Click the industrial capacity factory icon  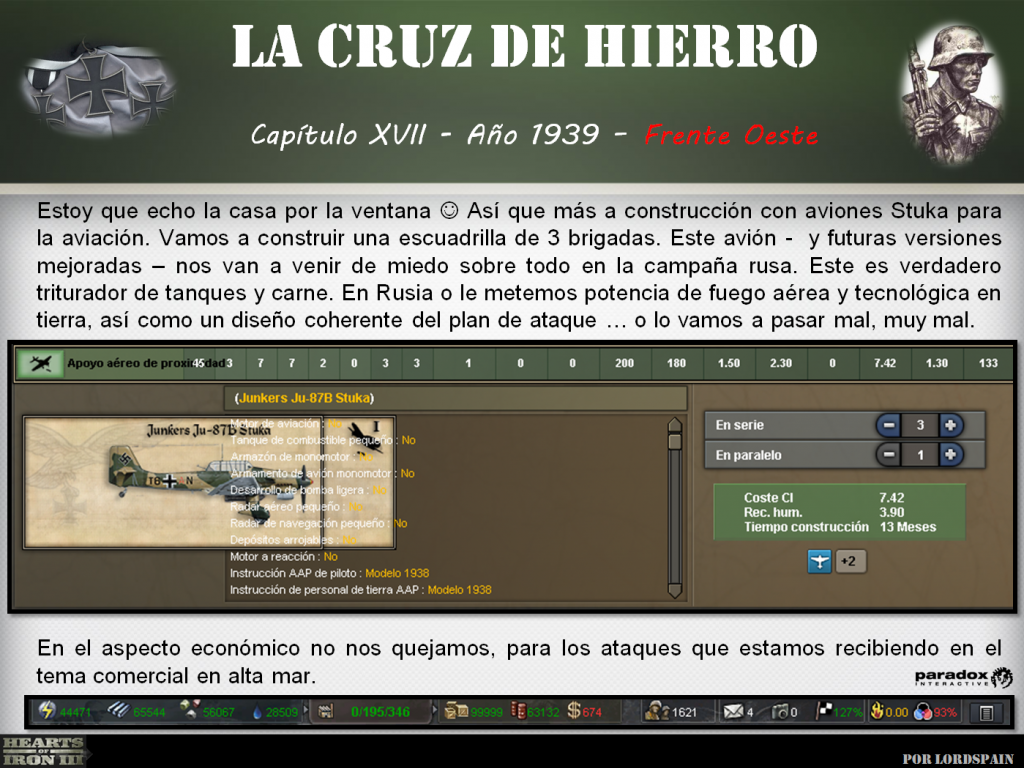[x=325, y=712]
